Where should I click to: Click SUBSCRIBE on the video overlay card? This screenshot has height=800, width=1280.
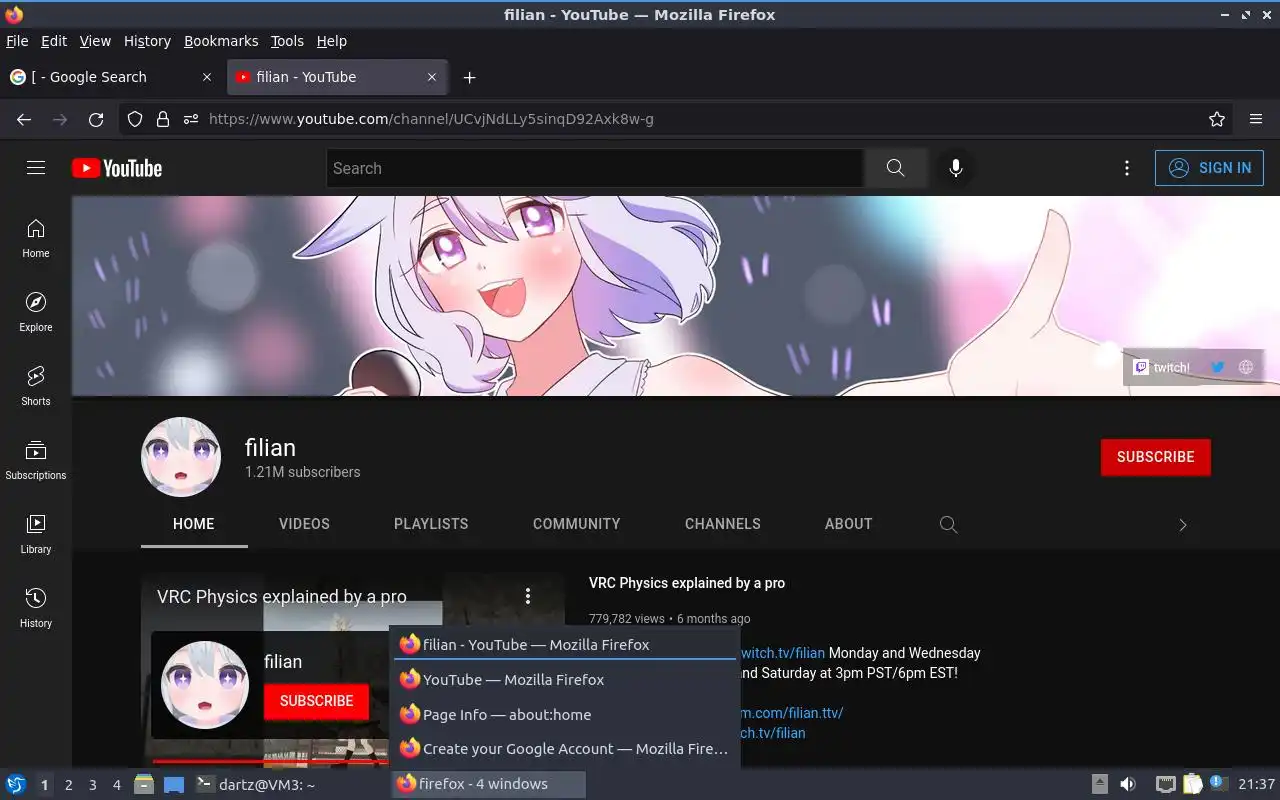316,701
